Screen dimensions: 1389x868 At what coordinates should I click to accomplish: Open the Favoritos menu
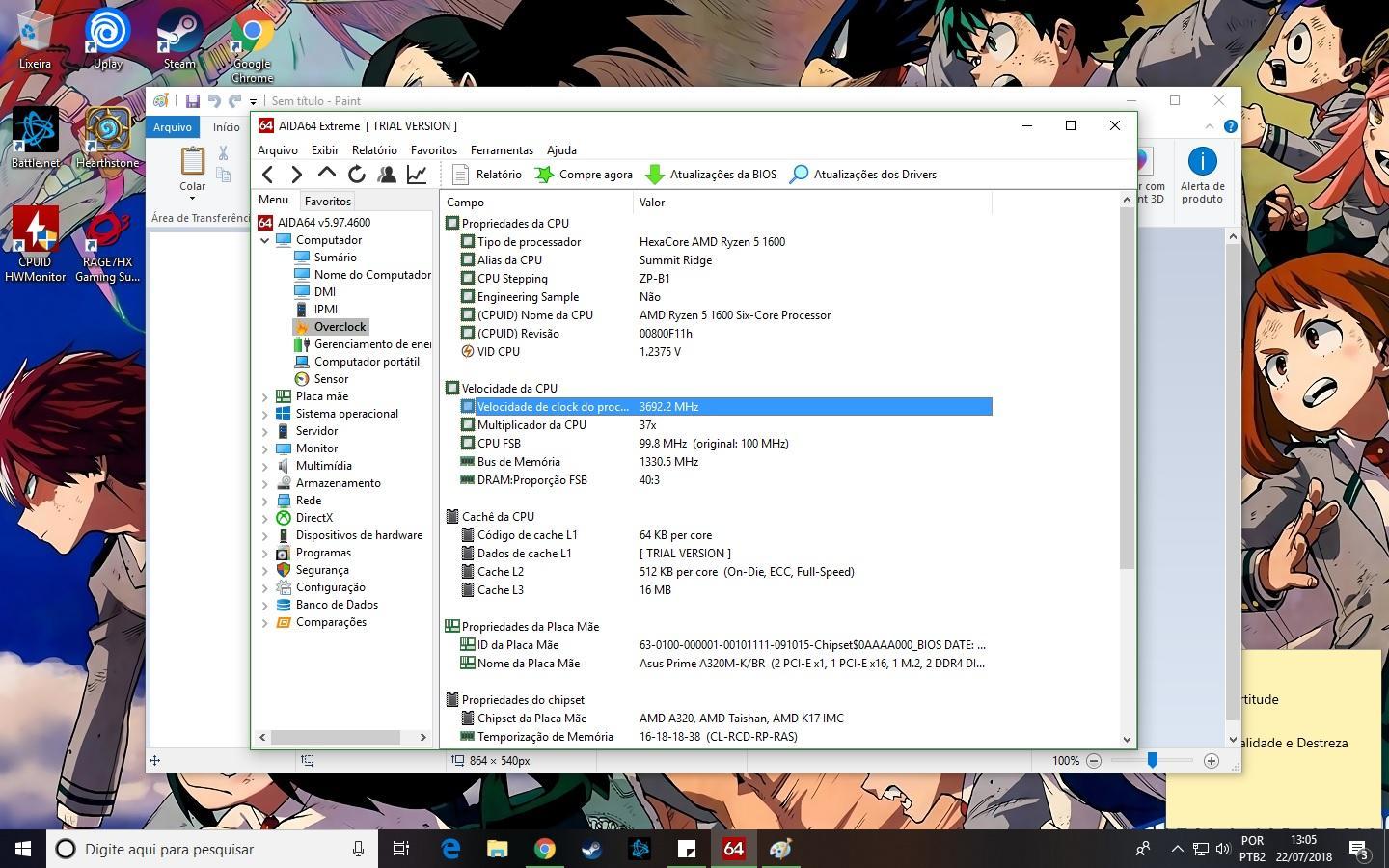[x=434, y=150]
